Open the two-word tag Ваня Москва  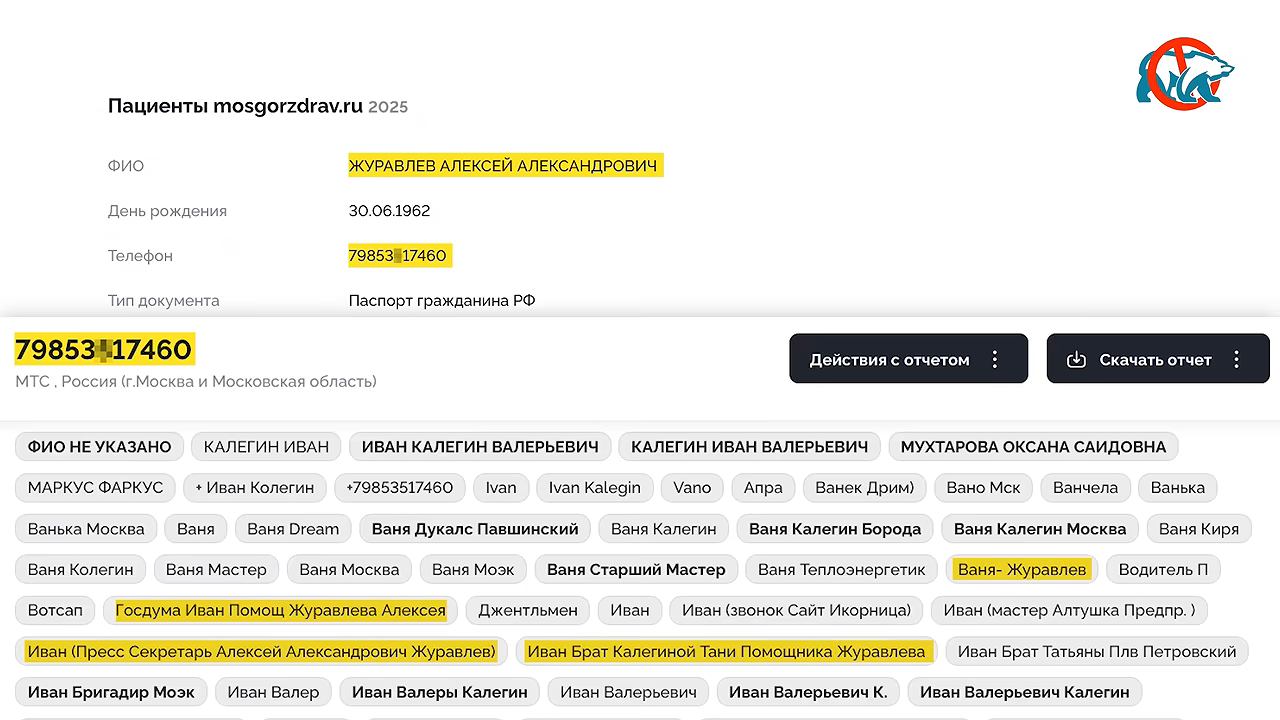point(349,570)
